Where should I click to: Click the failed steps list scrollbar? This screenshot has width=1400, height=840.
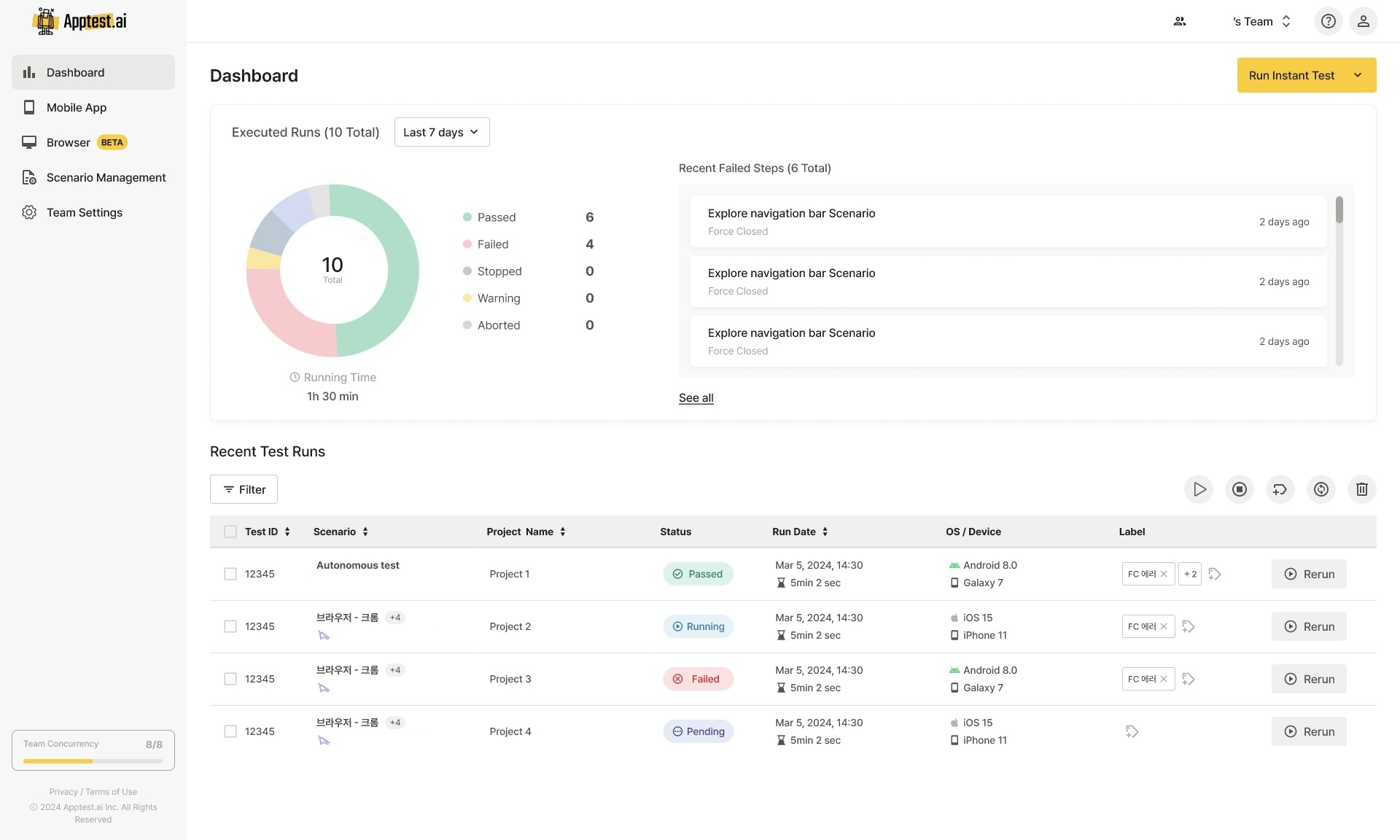(1339, 210)
